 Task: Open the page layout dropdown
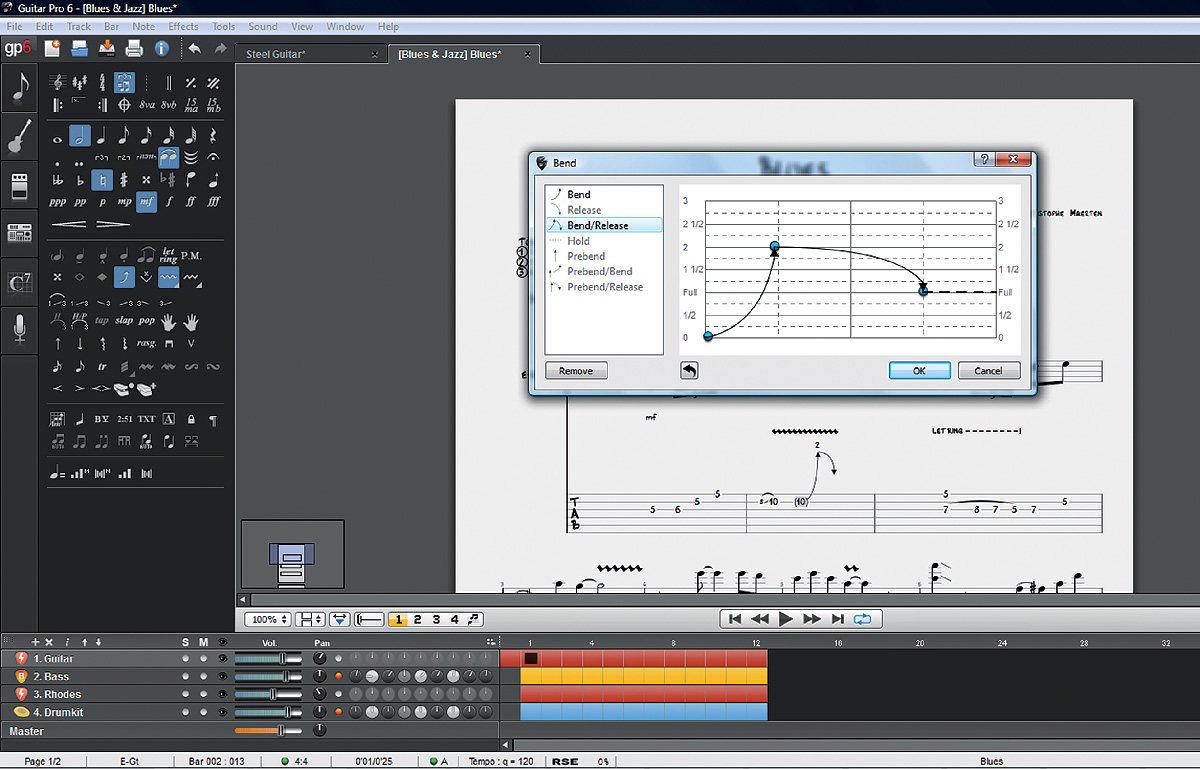311,620
